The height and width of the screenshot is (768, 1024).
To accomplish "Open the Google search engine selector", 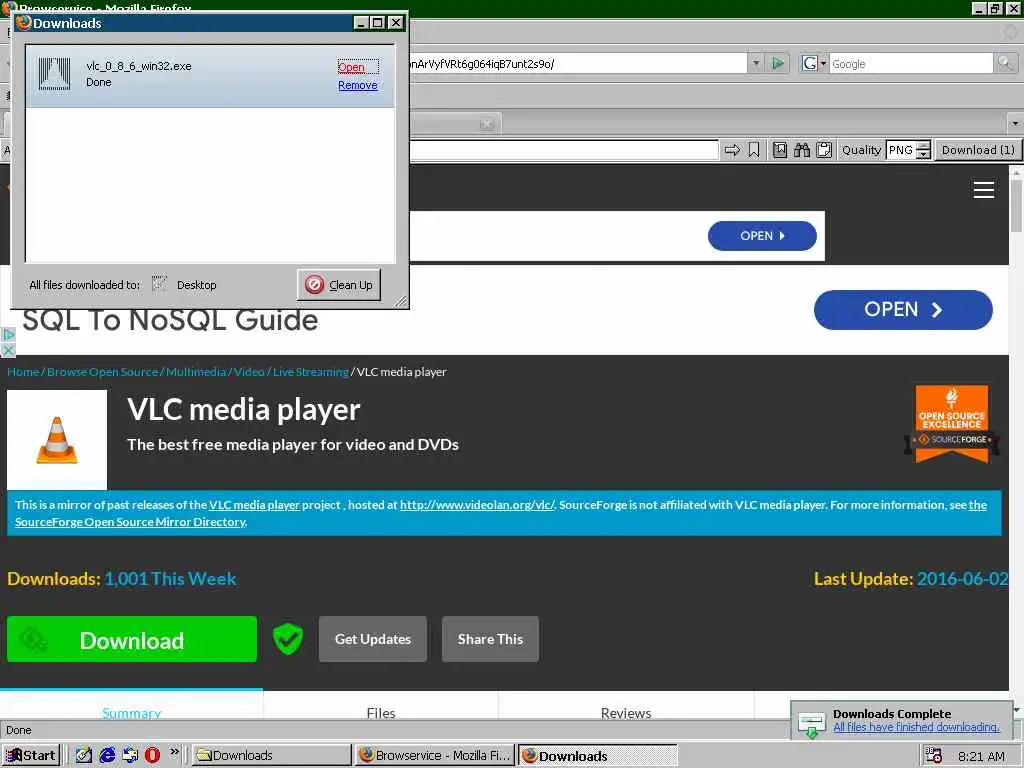I will (814, 63).
